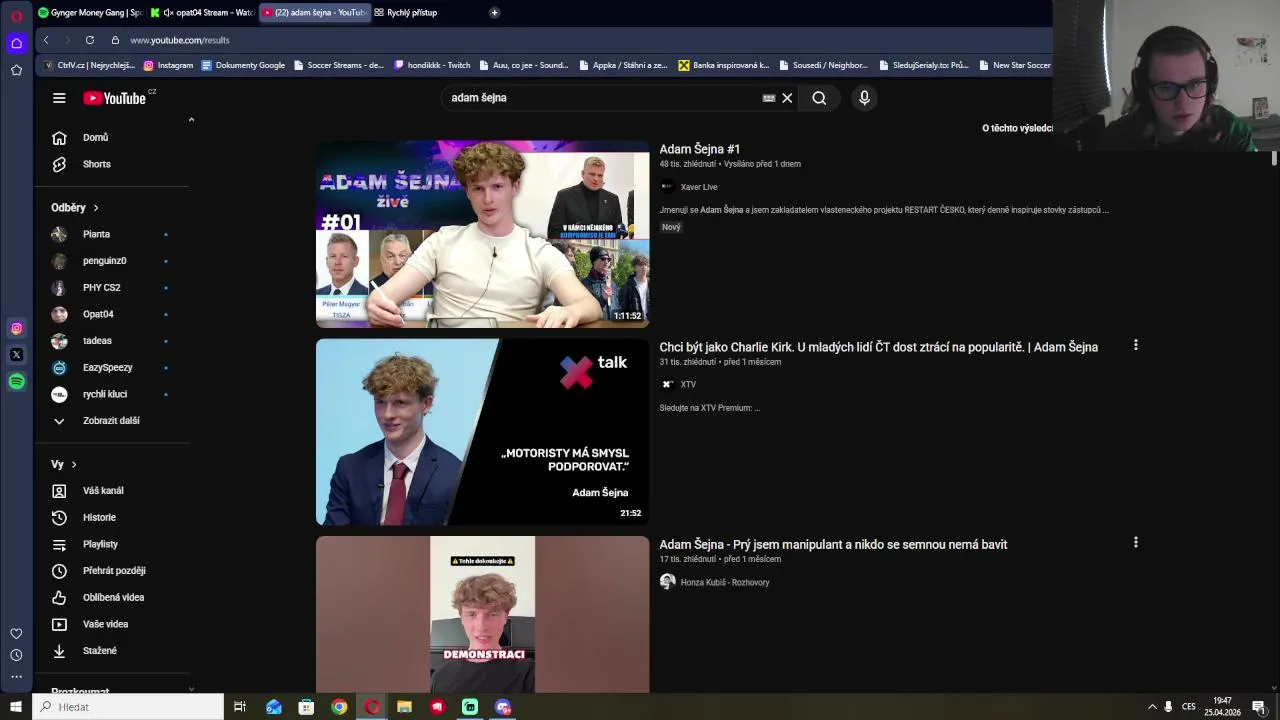Open Opera's Instagram sidebar icon
The image size is (1280, 720).
click(x=16, y=328)
